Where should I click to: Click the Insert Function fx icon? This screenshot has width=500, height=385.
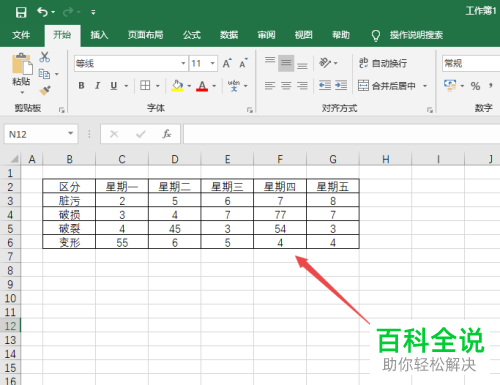(x=167, y=134)
